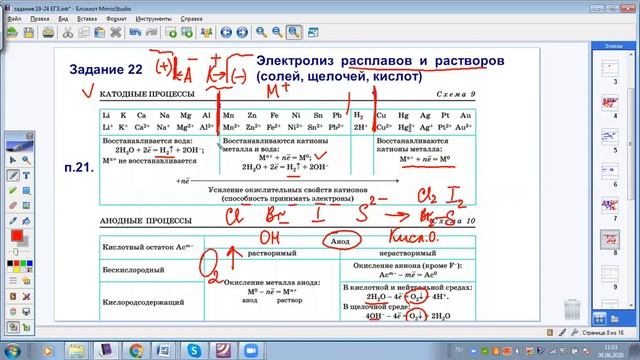This screenshot has width=640, height=360.
Task: Click the thumbnail panel scrollbar
Action: point(631,143)
